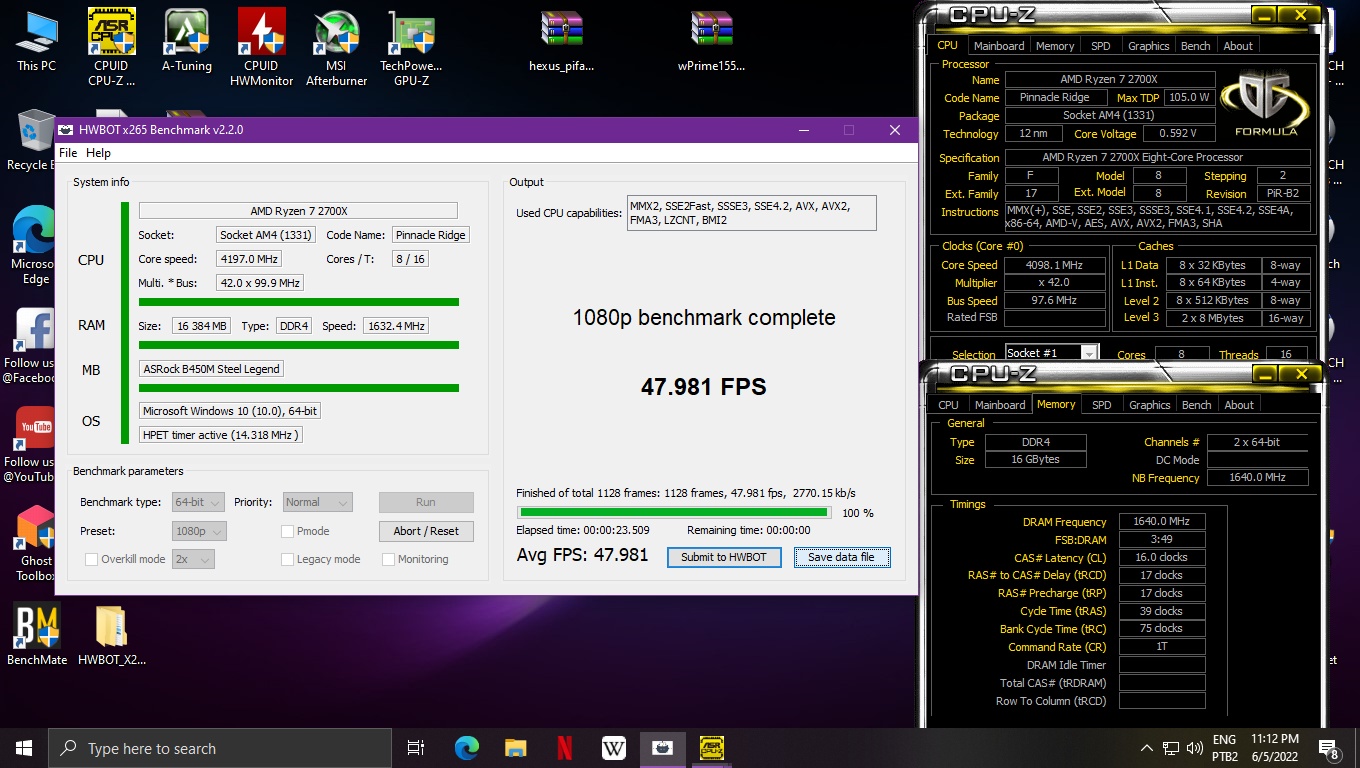Open Microsoft Edge desktop shortcut
Viewport: 1360px width, 768px height.
(x=35, y=247)
